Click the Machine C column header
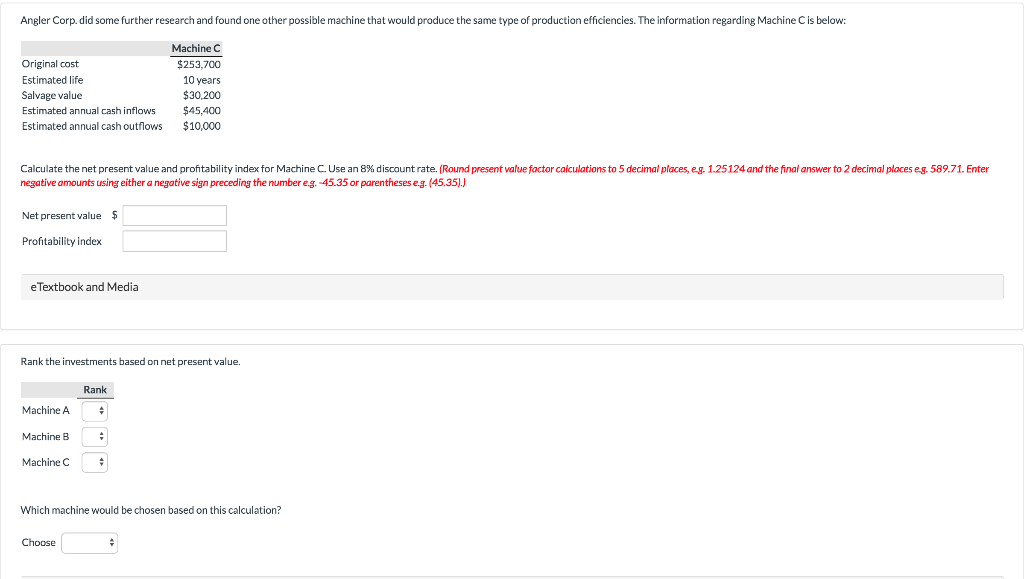This screenshot has height=579, width=1024. (196, 48)
